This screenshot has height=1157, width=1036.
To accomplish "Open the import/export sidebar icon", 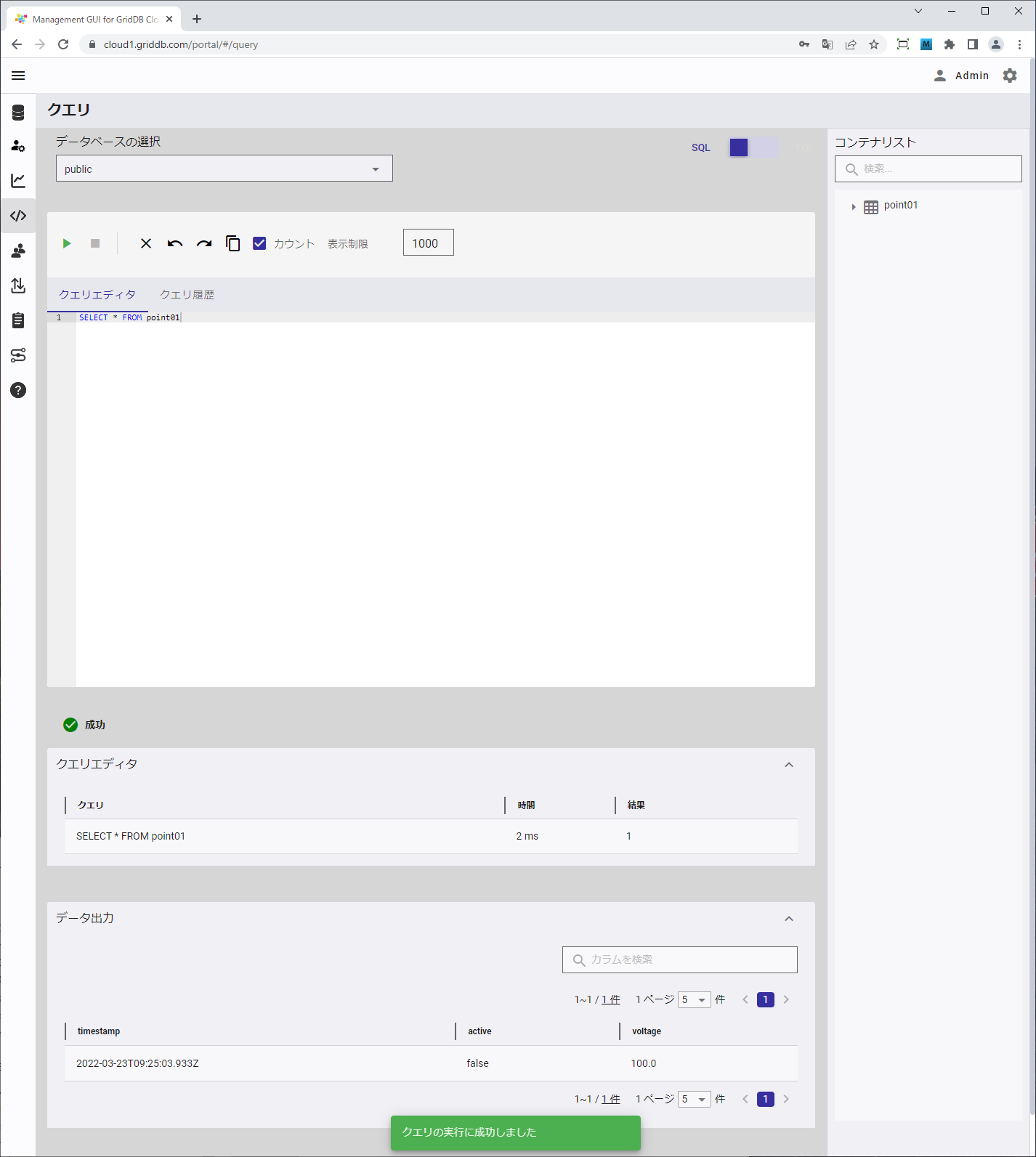I will pos(18,285).
